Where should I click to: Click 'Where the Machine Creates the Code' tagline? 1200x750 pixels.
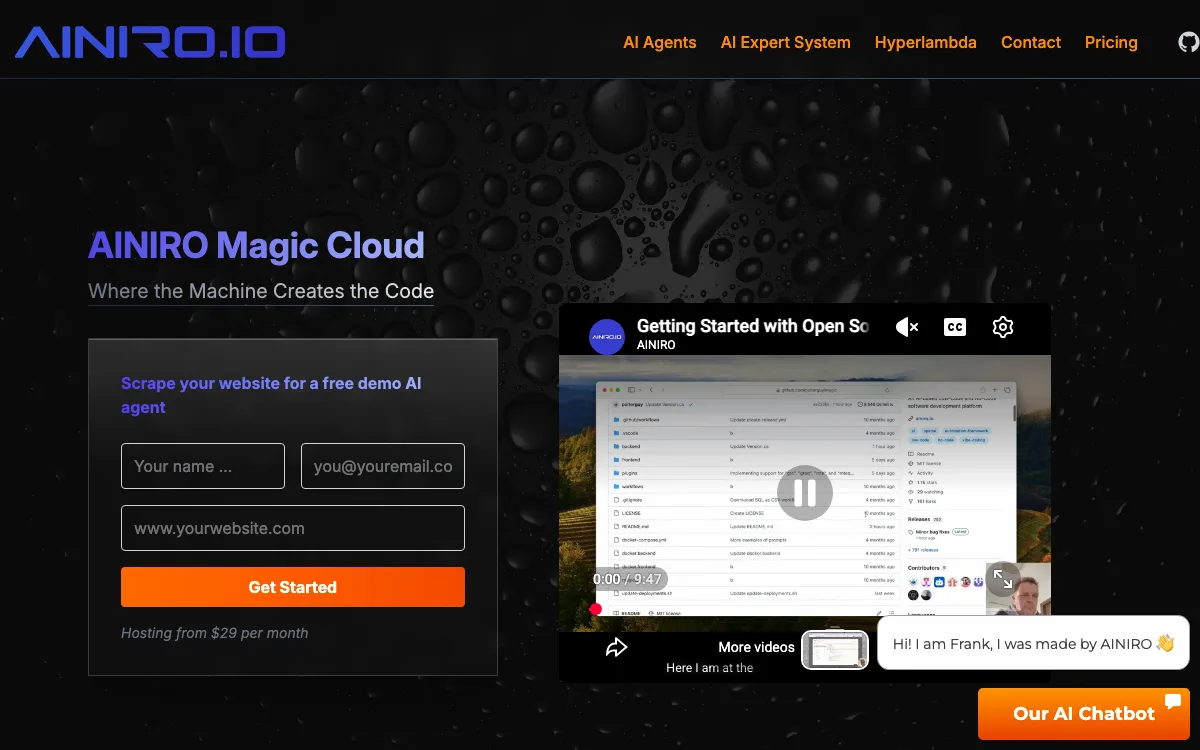[261, 291]
